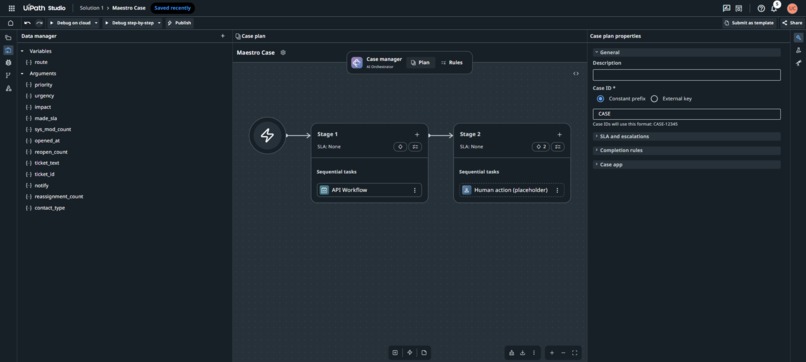806x362 pixels.
Task: Select the Case plan tab
Action: coord(250,36)
